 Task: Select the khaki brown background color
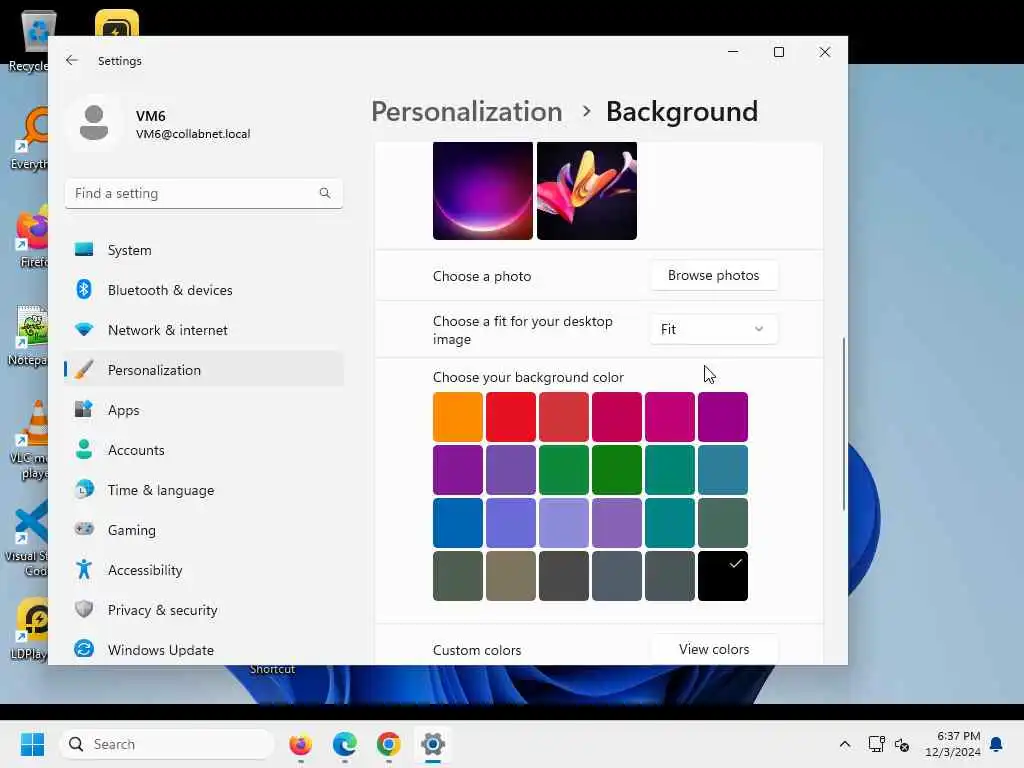pos(511,576)
